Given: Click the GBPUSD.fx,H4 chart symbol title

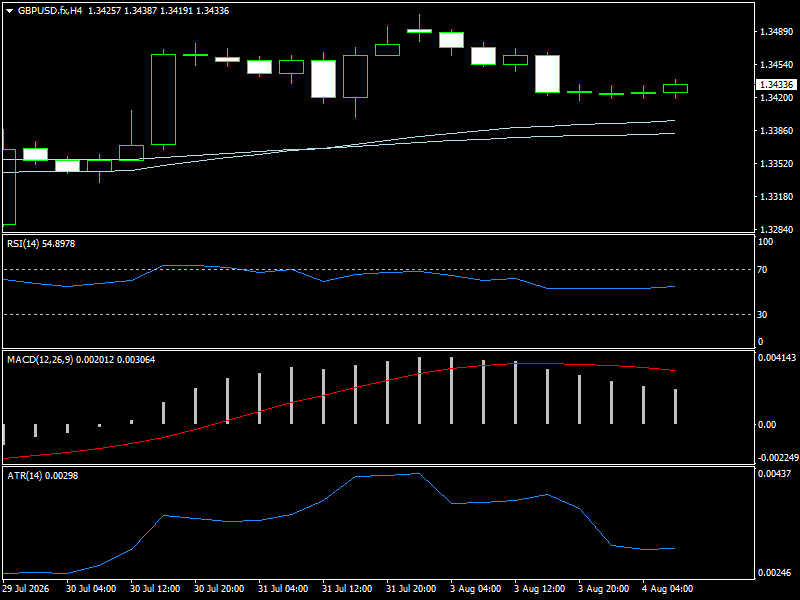Looking at the screenshot, I should pos(50,11).
